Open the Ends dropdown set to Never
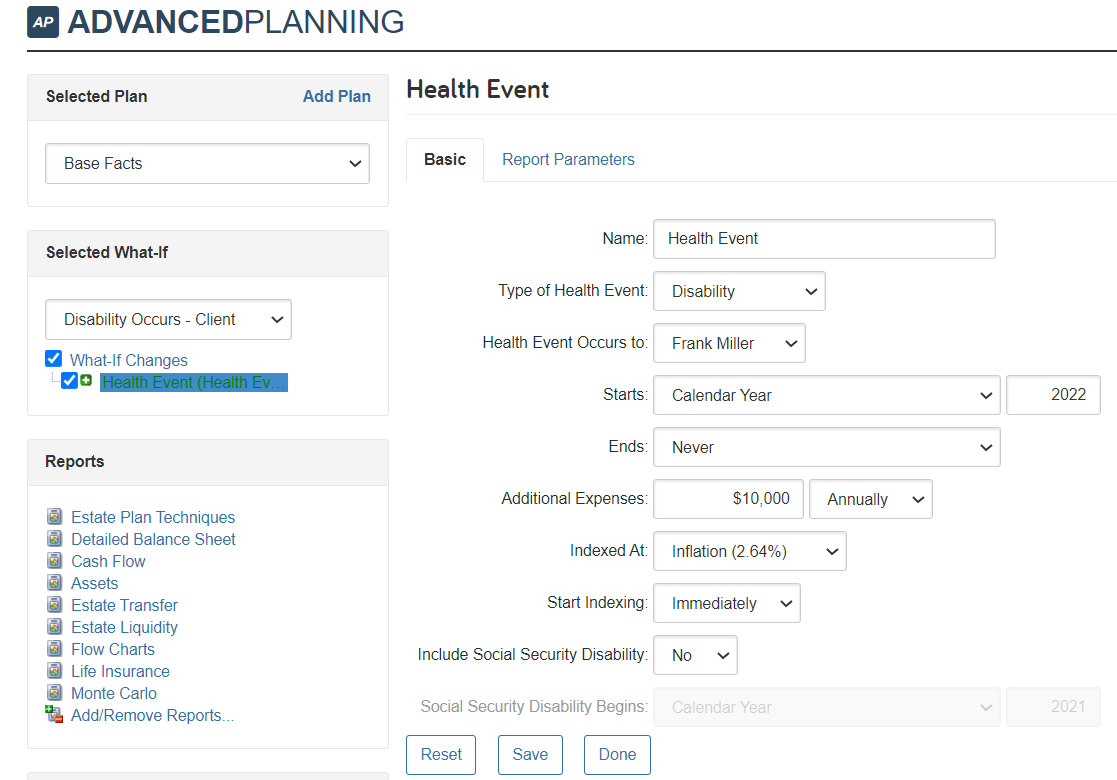The width and height of the screenshot is (1117, 780). coord(826,447)
